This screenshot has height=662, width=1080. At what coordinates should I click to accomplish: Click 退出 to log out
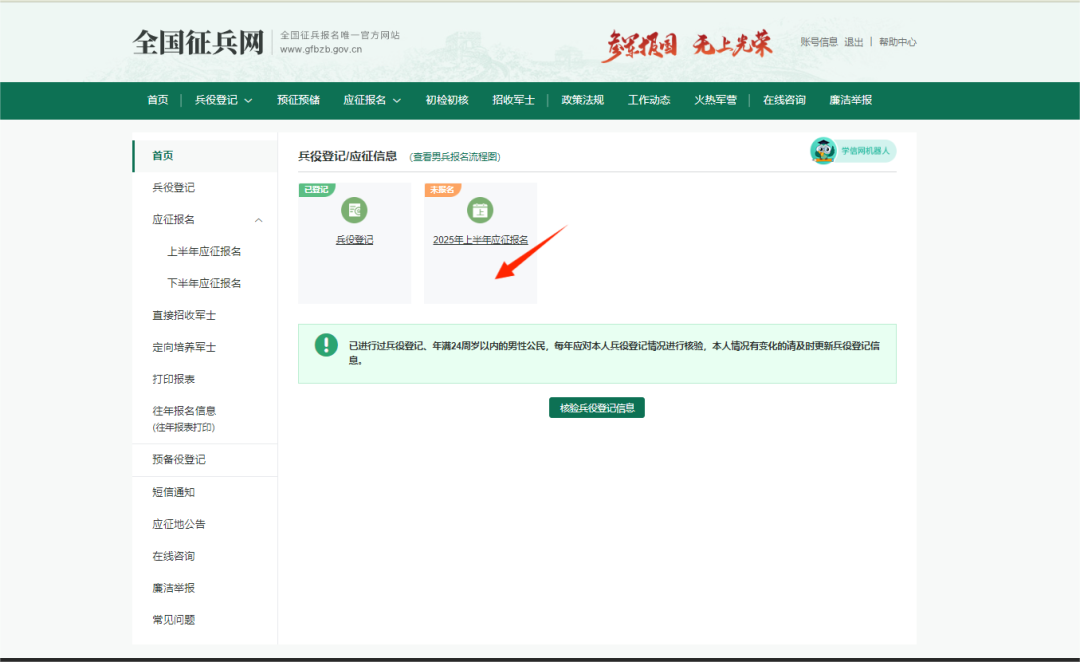point(854,41)
